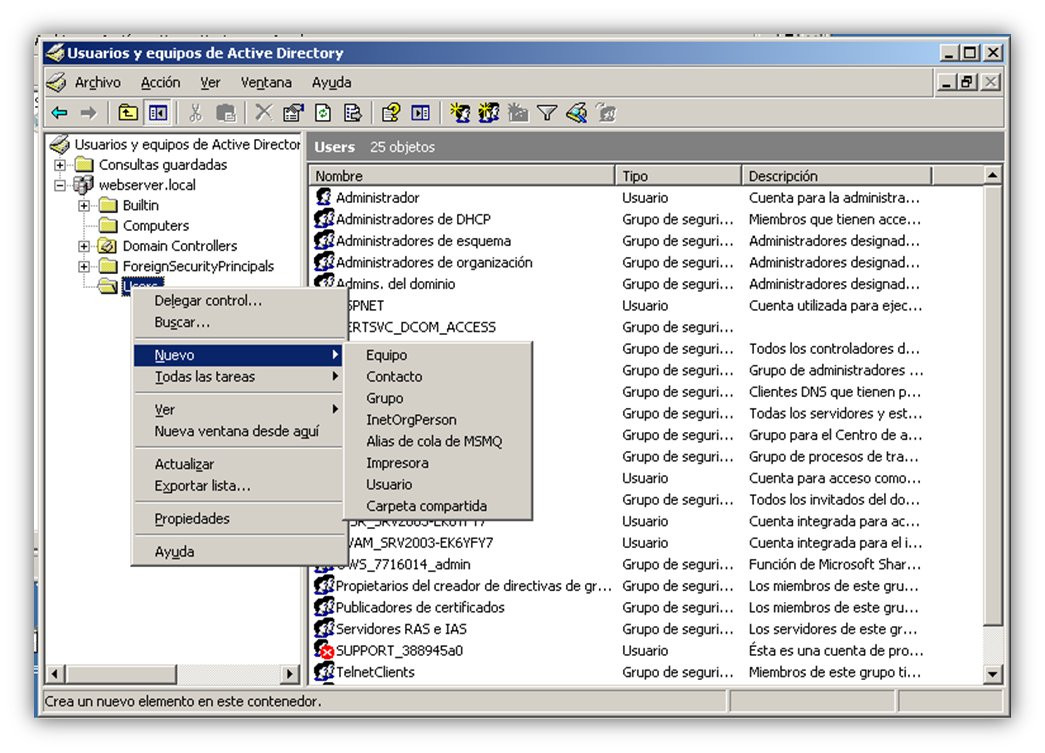Click the Refresh page toolbar icon

point(323,113)
